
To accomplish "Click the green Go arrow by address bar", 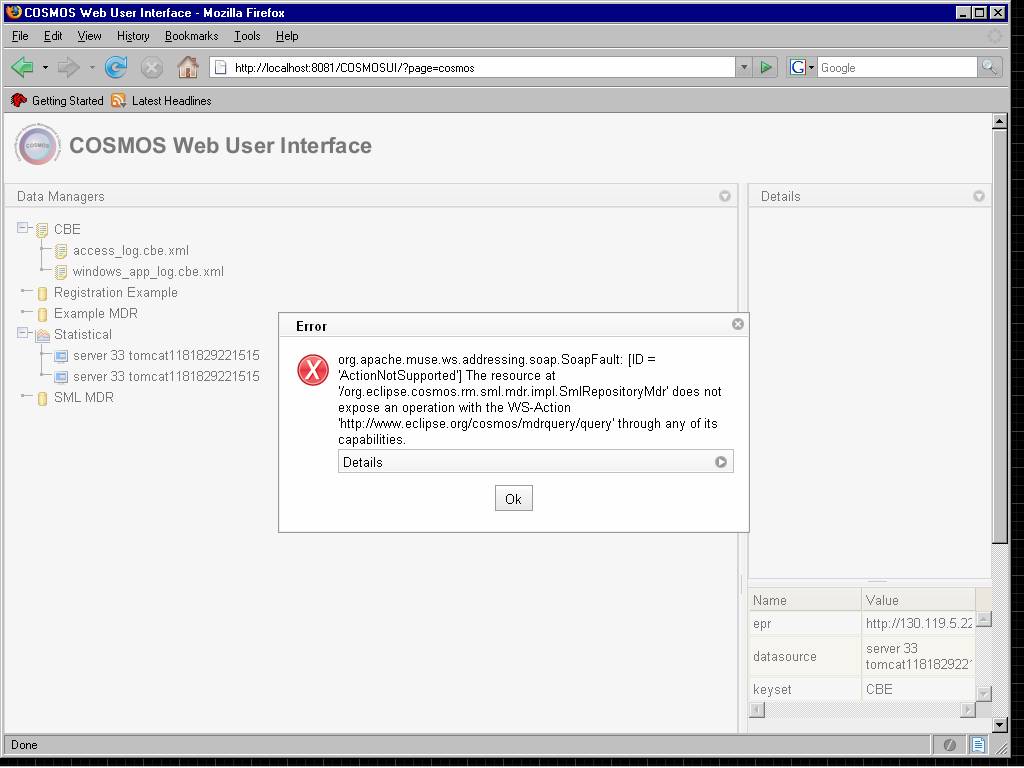I will (766, 67).
